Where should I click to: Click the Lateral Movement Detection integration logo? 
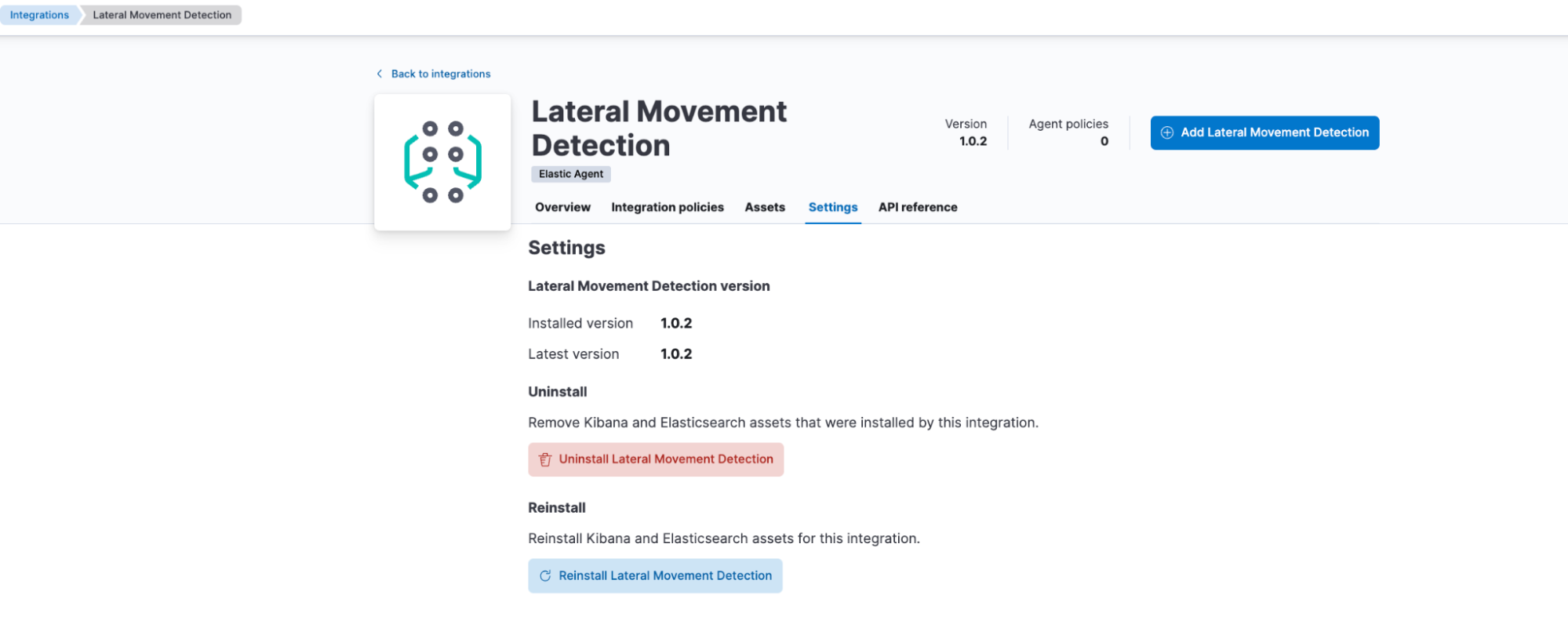coord(442,162)
